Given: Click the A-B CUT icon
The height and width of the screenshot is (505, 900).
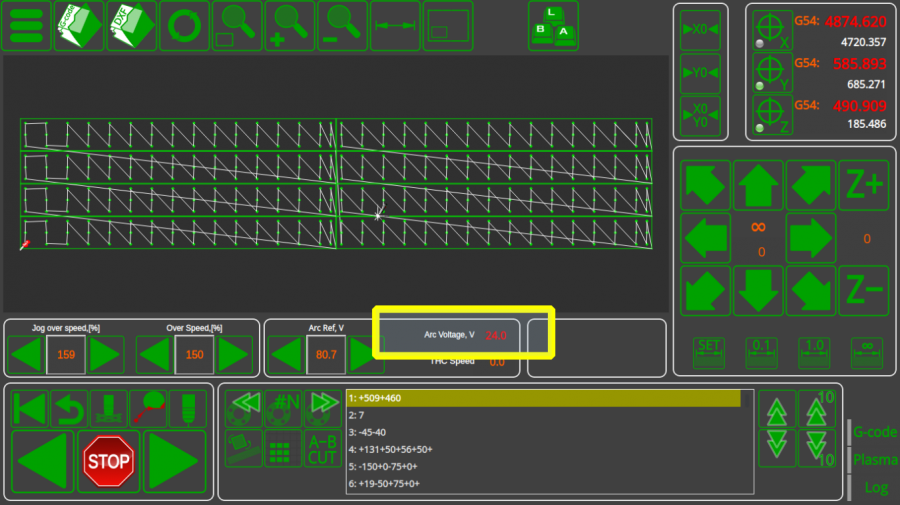Looking at the screenshot, I should click(321, 450).
